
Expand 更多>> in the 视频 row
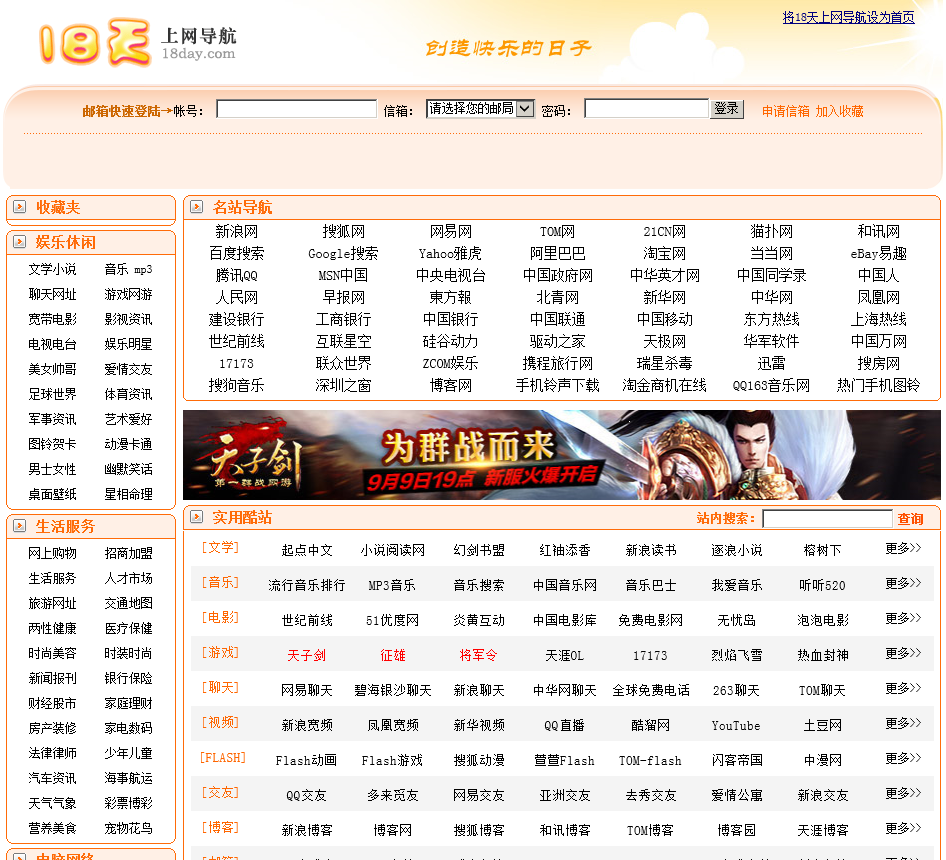pos(903,723)
